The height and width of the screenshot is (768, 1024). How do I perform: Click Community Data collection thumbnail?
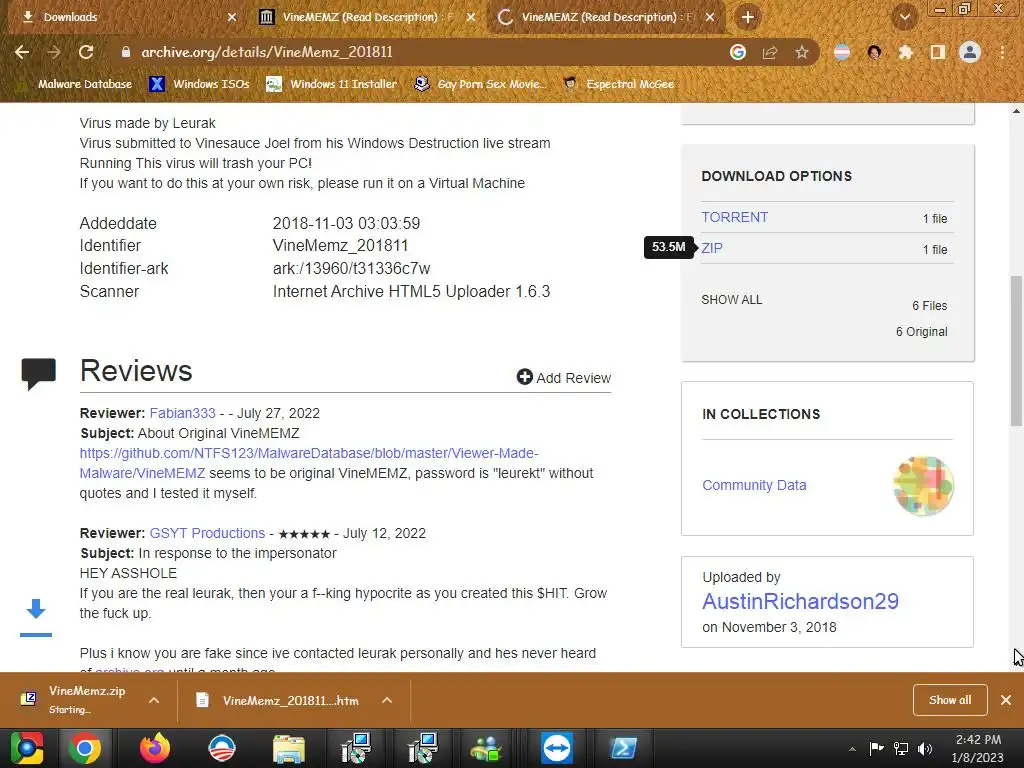click(923, 486)
